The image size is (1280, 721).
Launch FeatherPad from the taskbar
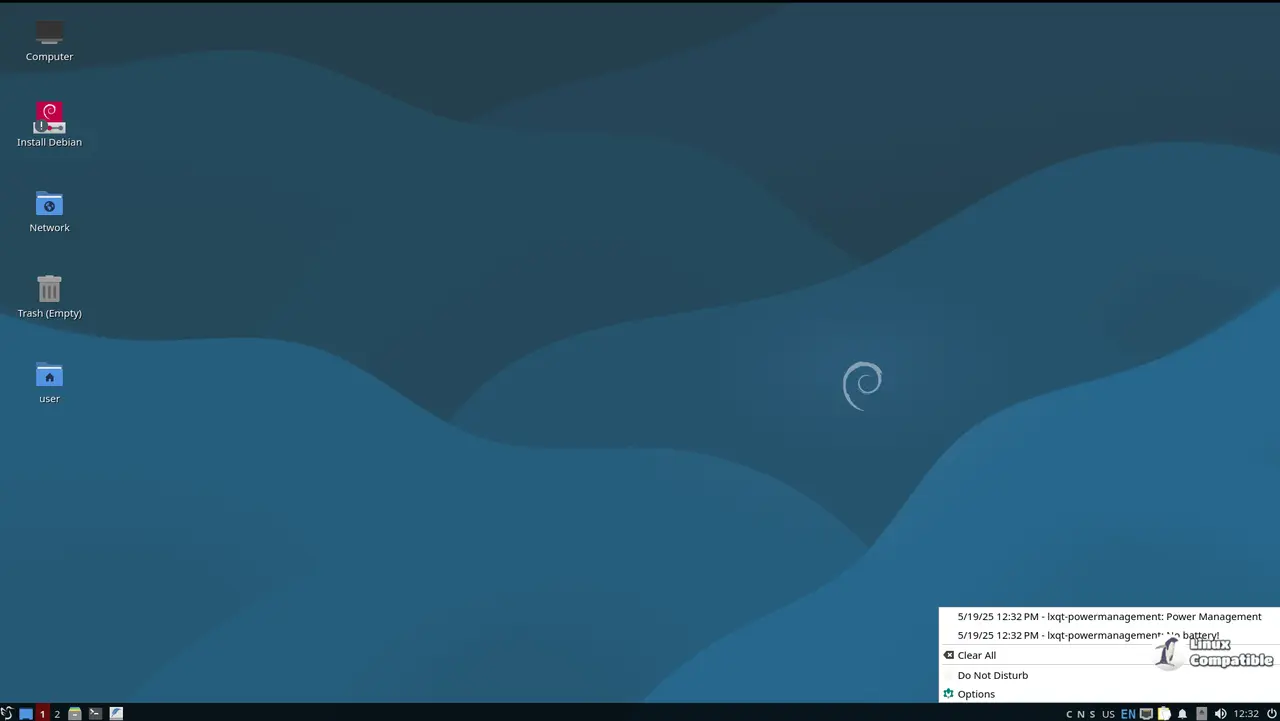tap(116, 713)
